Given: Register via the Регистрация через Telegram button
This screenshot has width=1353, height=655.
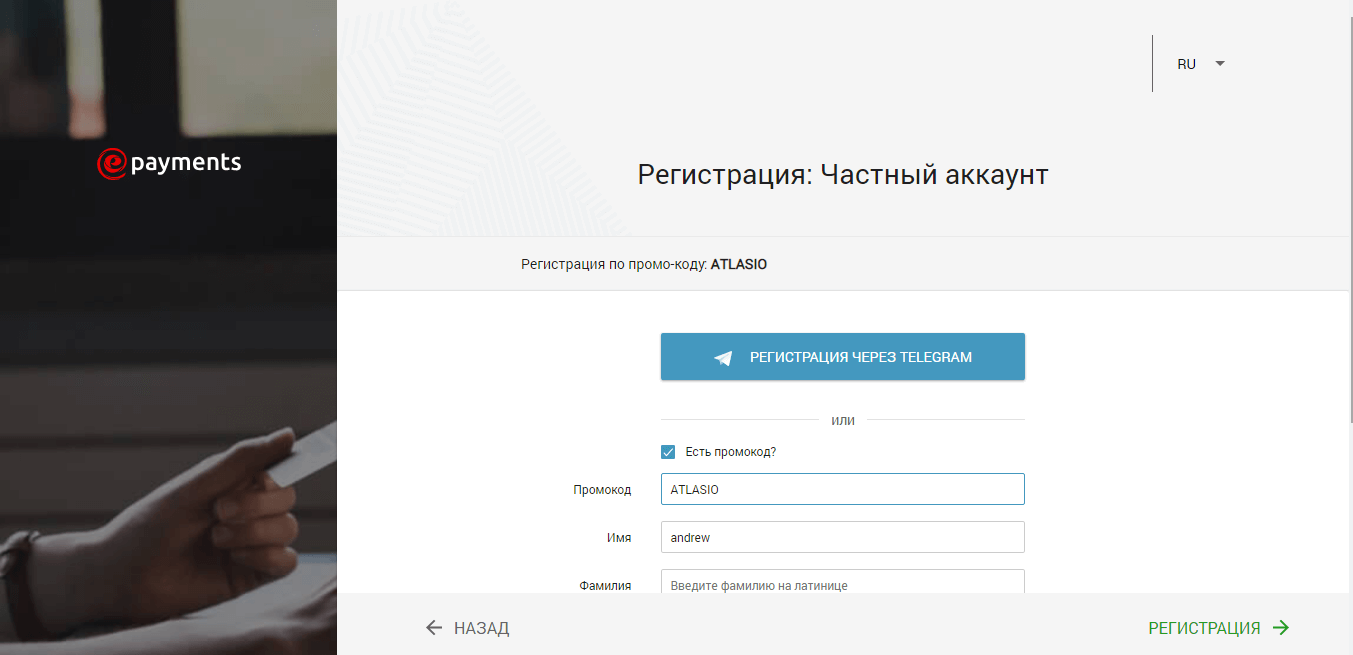Looking at the screenshot, I should 842,357.
